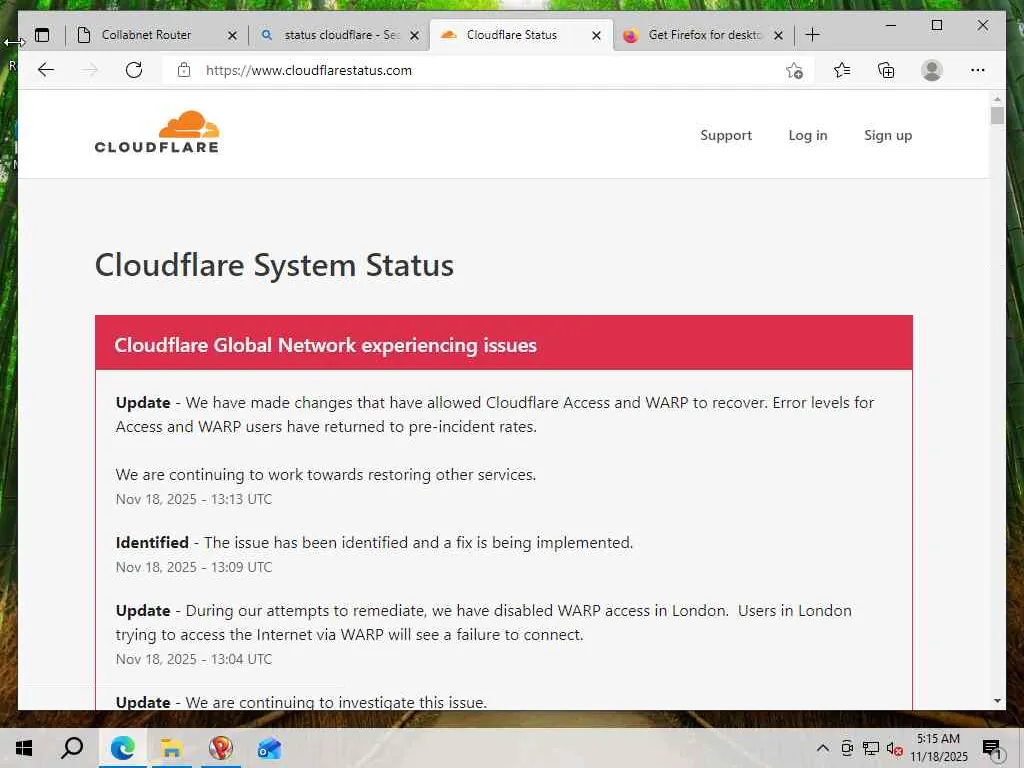
Task: Switch to the status cloudflare search tab
Action: coord(339,35)
